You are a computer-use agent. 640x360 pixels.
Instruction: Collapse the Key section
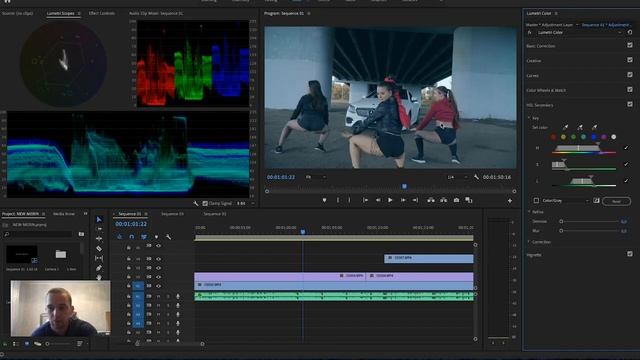click(529, 118)
